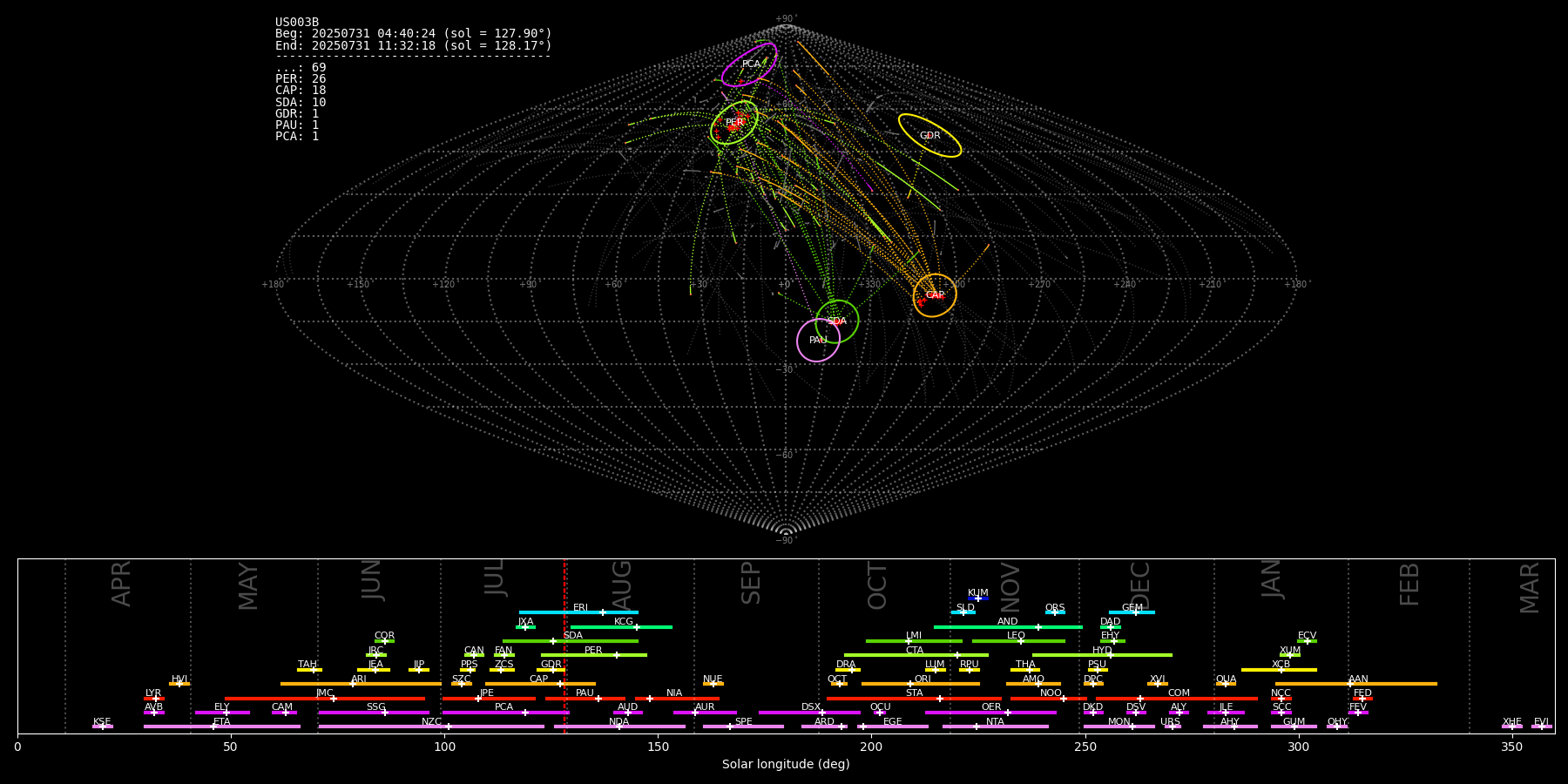
Task: Click the NZC shower bar label
Action: pos(431,722)
